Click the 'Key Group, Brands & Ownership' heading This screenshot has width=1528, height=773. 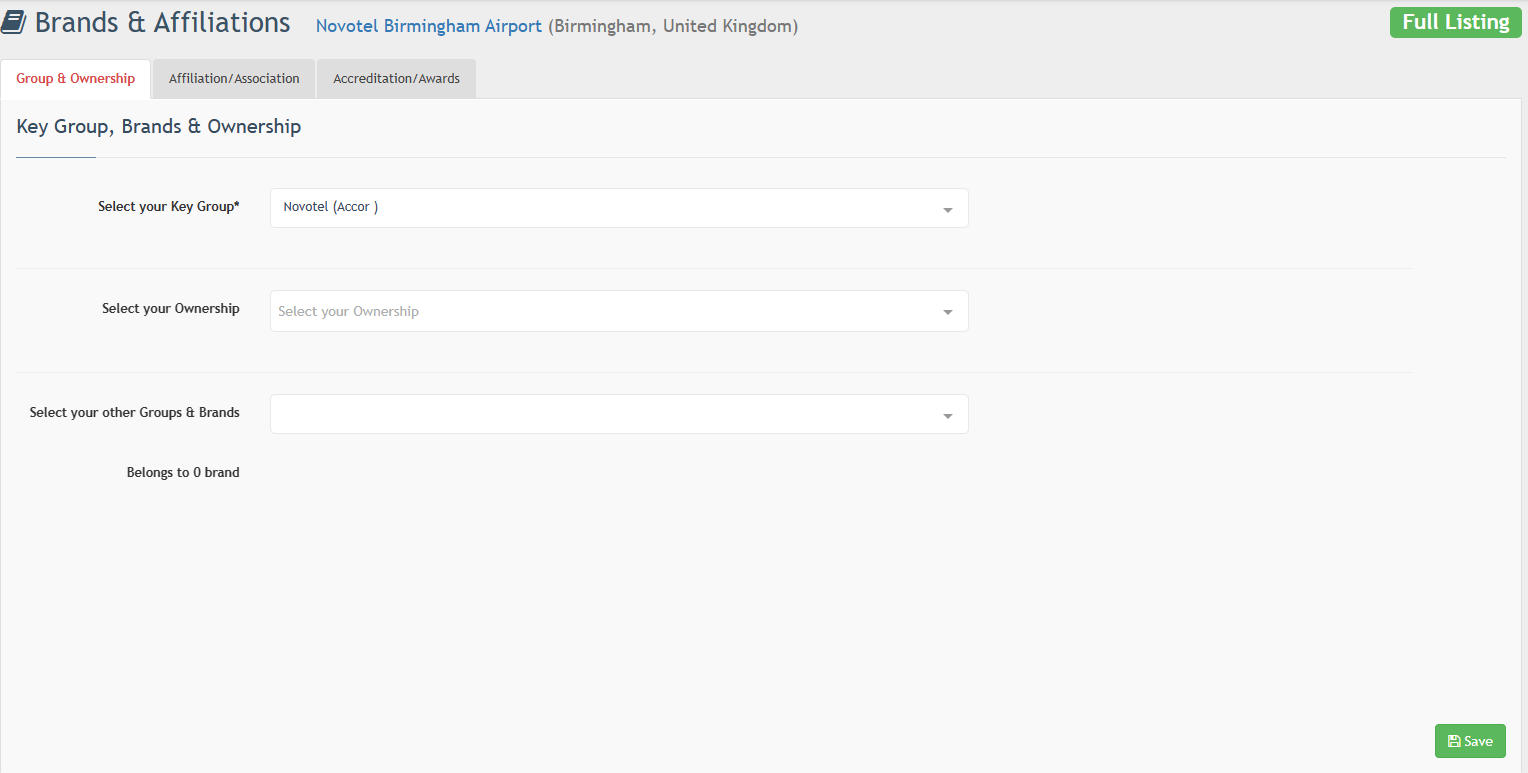pyautogui.click(x=159, y=127)
